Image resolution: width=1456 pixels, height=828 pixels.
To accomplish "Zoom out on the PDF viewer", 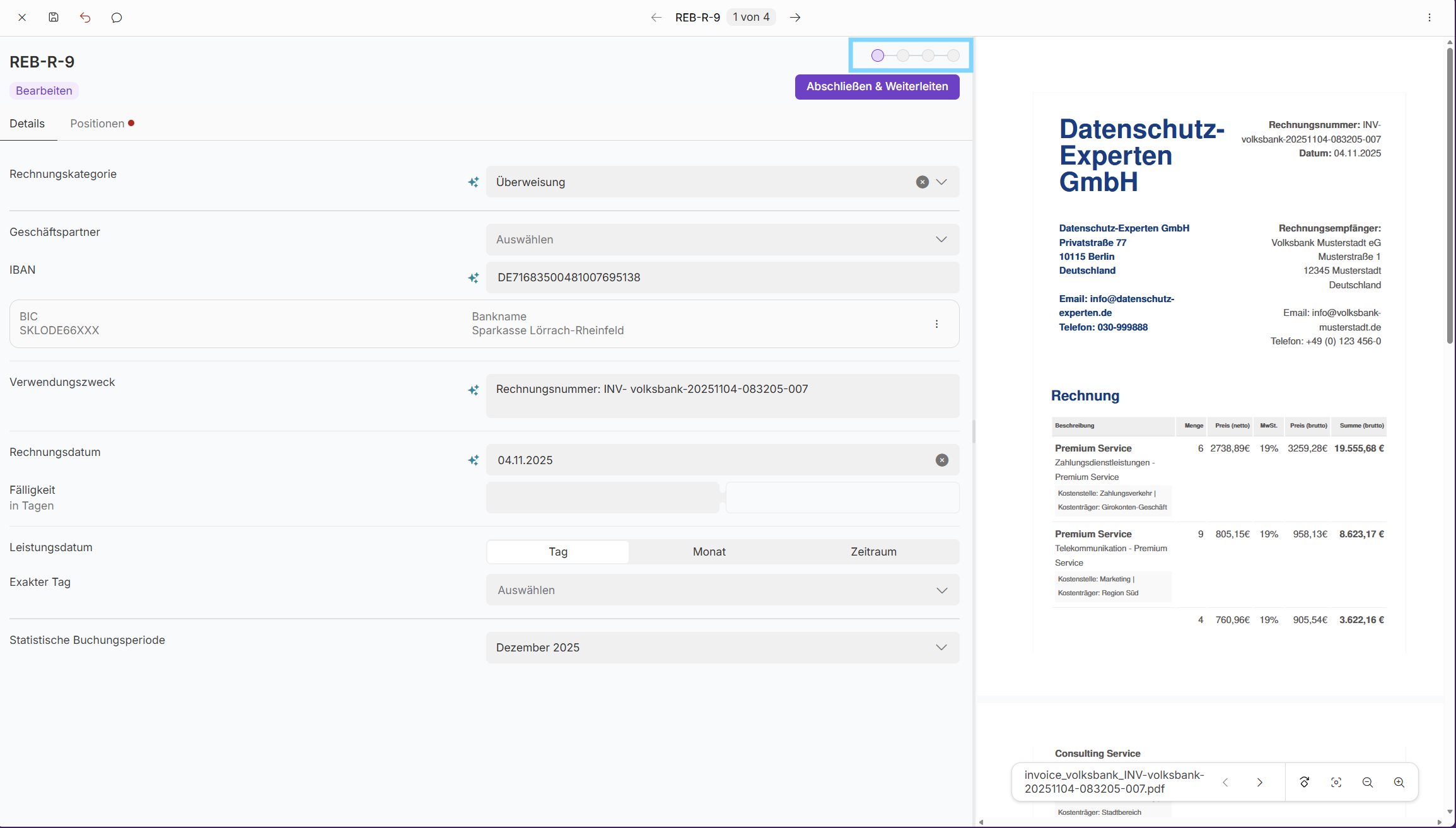I will (x=1368, y=782).
